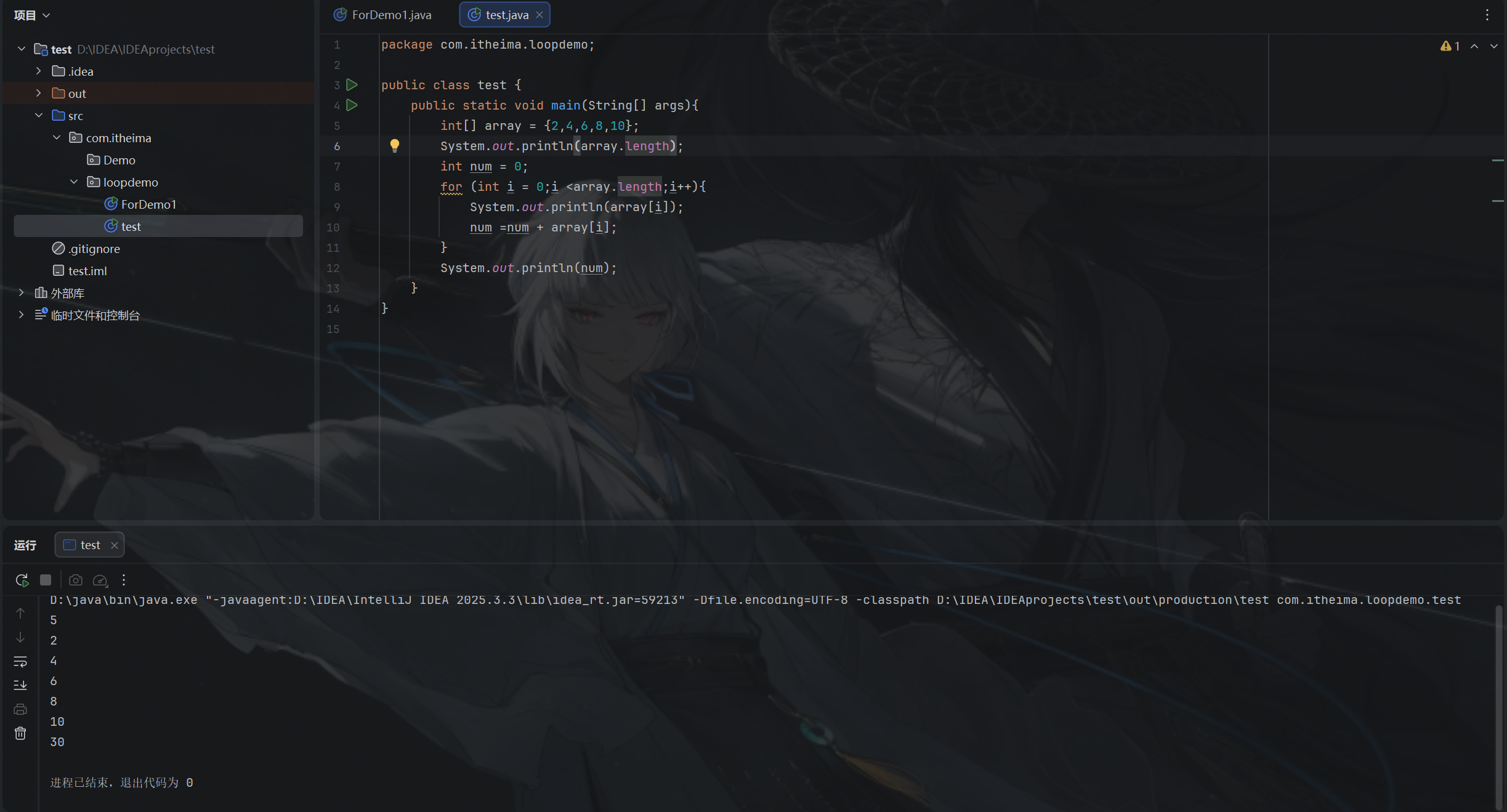Click line number 12 in gutter
1507x812 pixels.
(x=333, y=268)
